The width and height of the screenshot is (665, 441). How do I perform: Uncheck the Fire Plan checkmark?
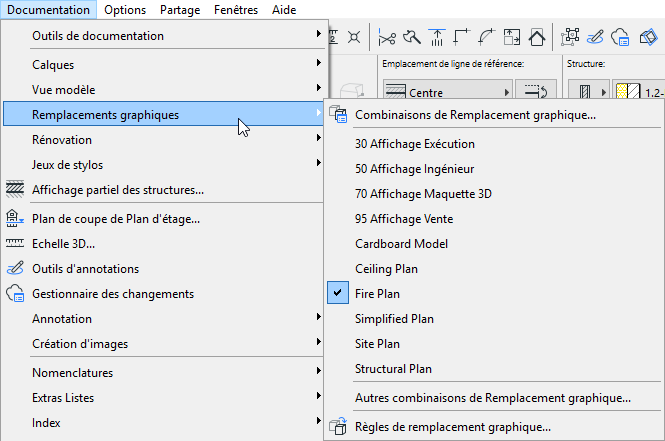point(338,293)
